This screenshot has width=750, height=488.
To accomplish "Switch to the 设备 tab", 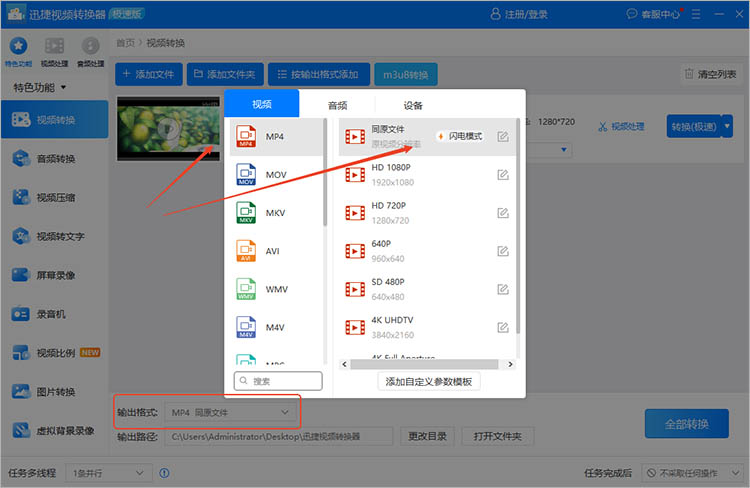I will click(413, 105).
